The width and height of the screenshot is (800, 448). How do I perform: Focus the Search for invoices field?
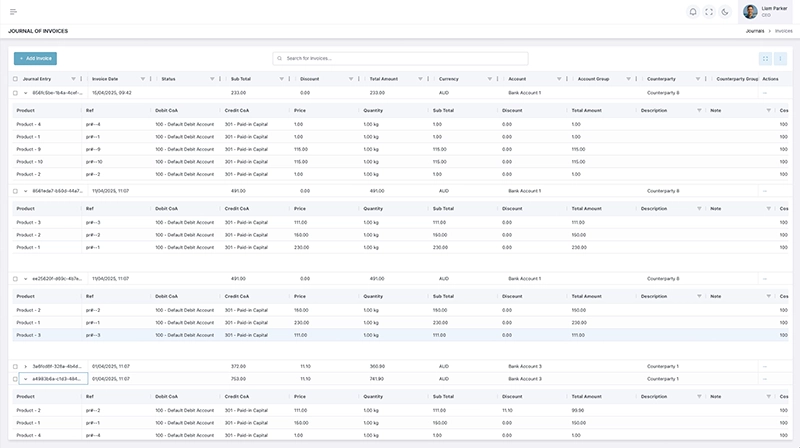pos(401,58)
